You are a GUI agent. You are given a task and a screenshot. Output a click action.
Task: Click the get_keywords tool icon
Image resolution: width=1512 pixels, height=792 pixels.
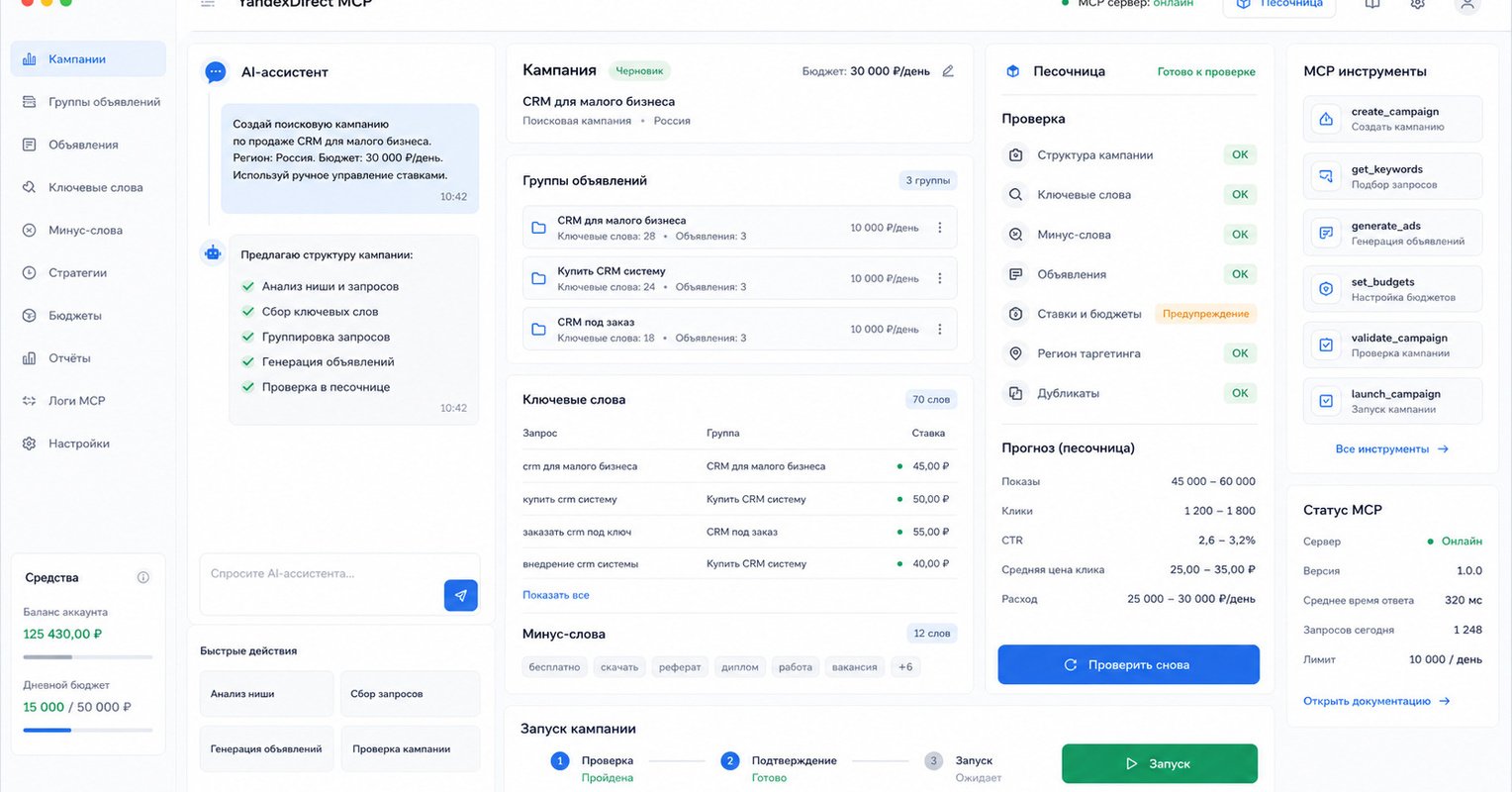point(1326,176)
